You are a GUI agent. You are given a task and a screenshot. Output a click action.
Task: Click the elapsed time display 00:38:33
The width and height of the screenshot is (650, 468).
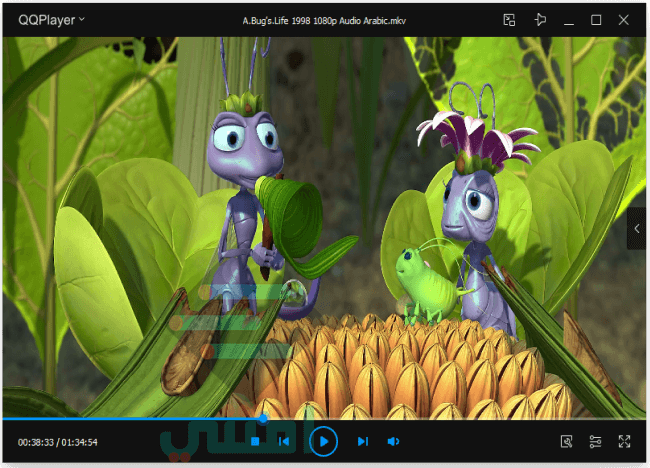[x=36, y=442]
